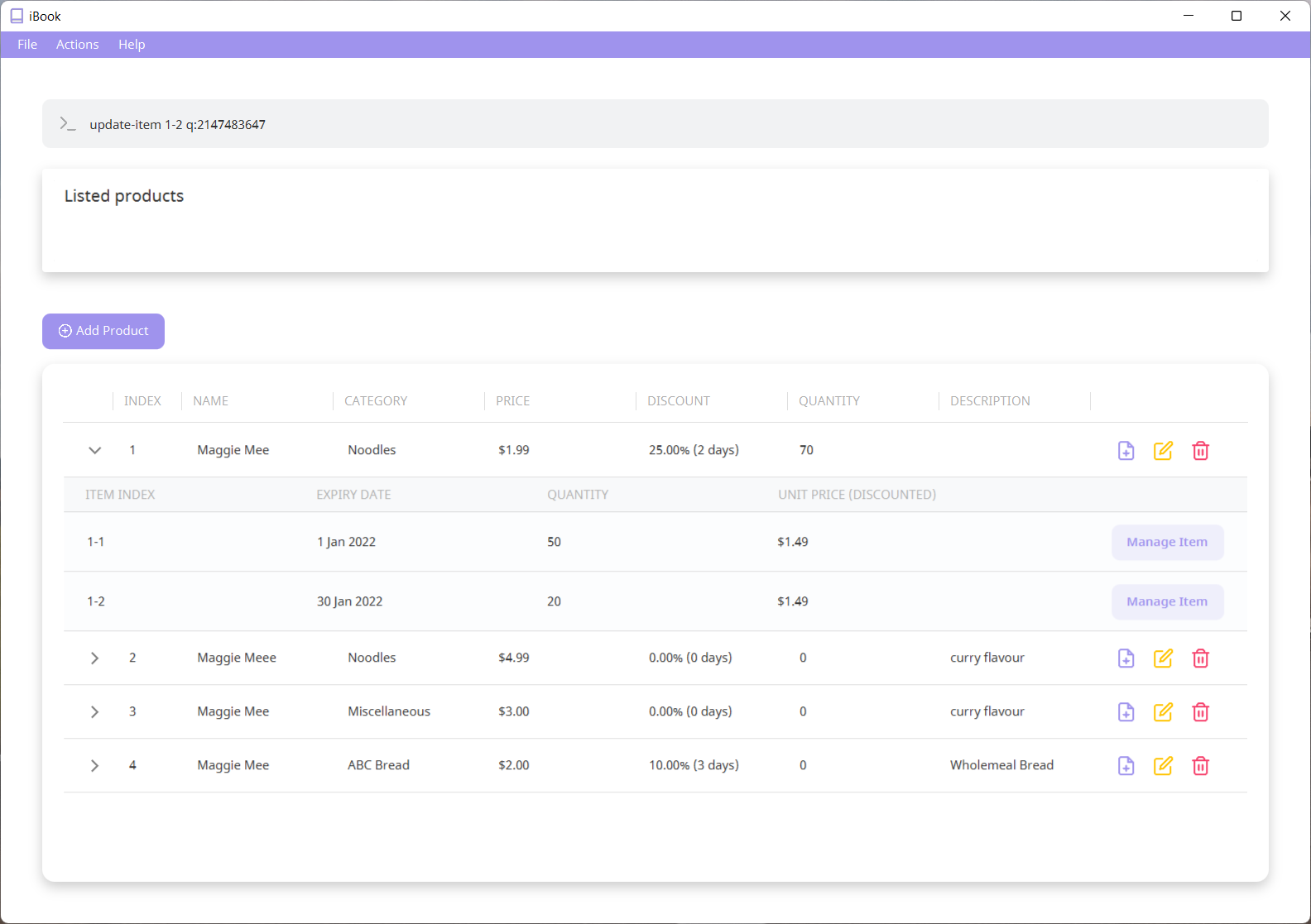Click the '25.00% (2 days)' discount cell

coord(694,450)
